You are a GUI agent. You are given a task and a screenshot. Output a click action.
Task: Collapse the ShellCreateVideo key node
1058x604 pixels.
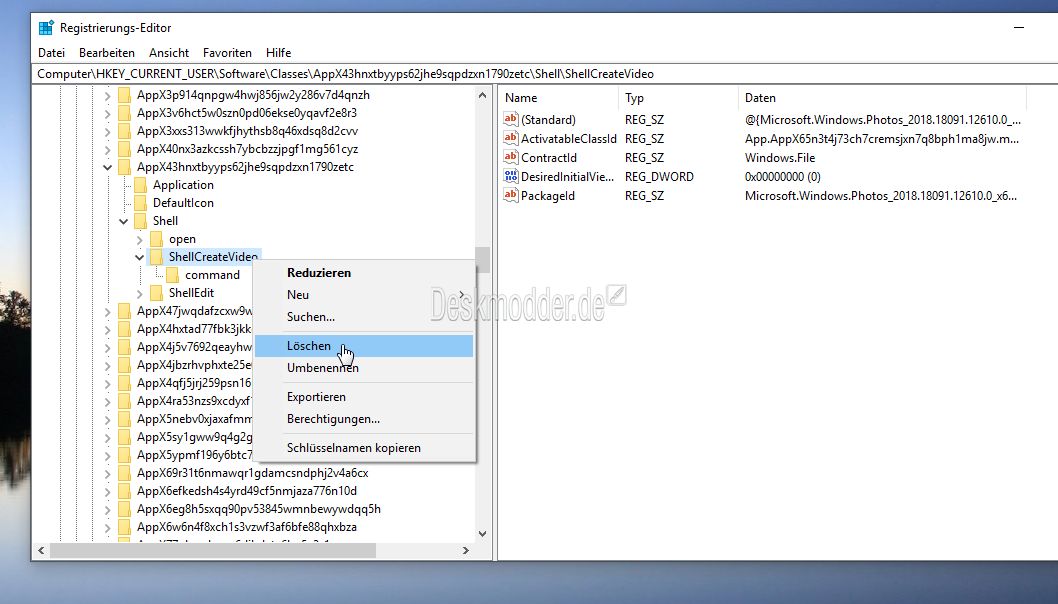point(140,257)
